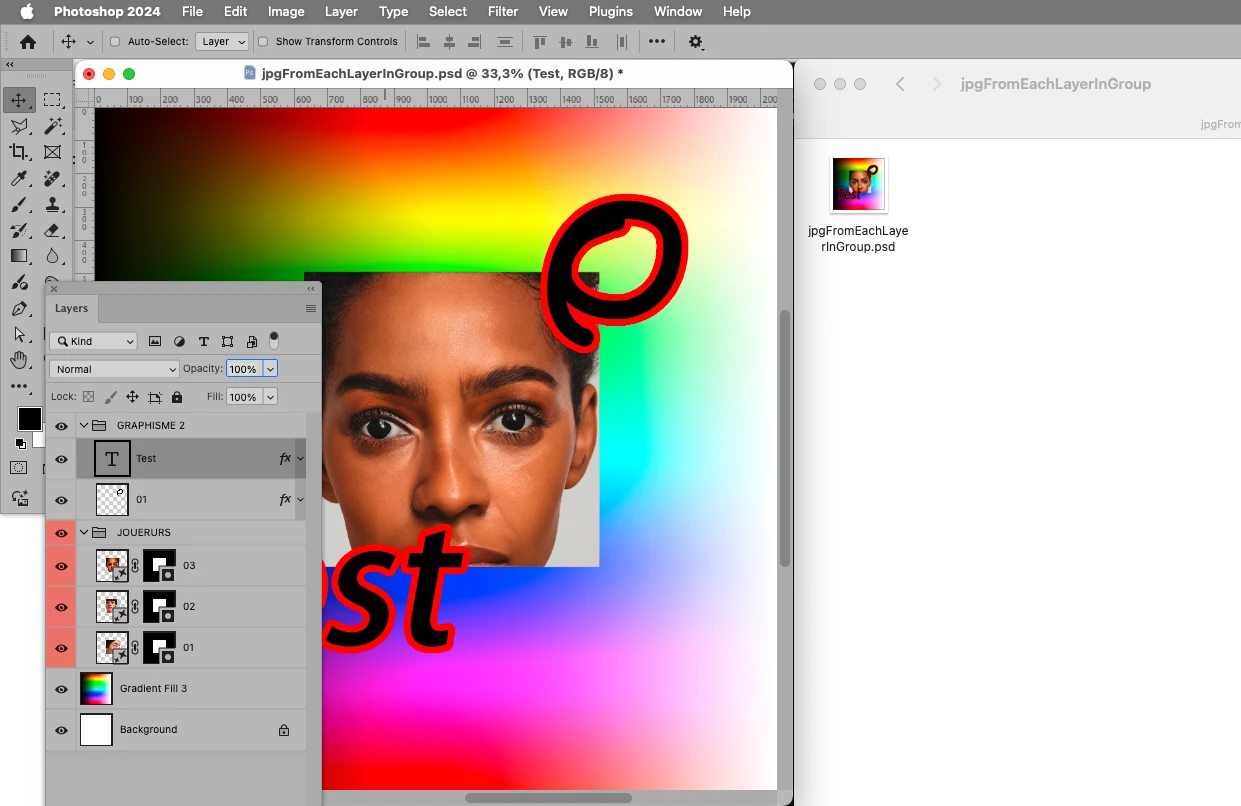Open the Apple menu
The height and width of the screenshot is (806, 1241).
[27, 12]
